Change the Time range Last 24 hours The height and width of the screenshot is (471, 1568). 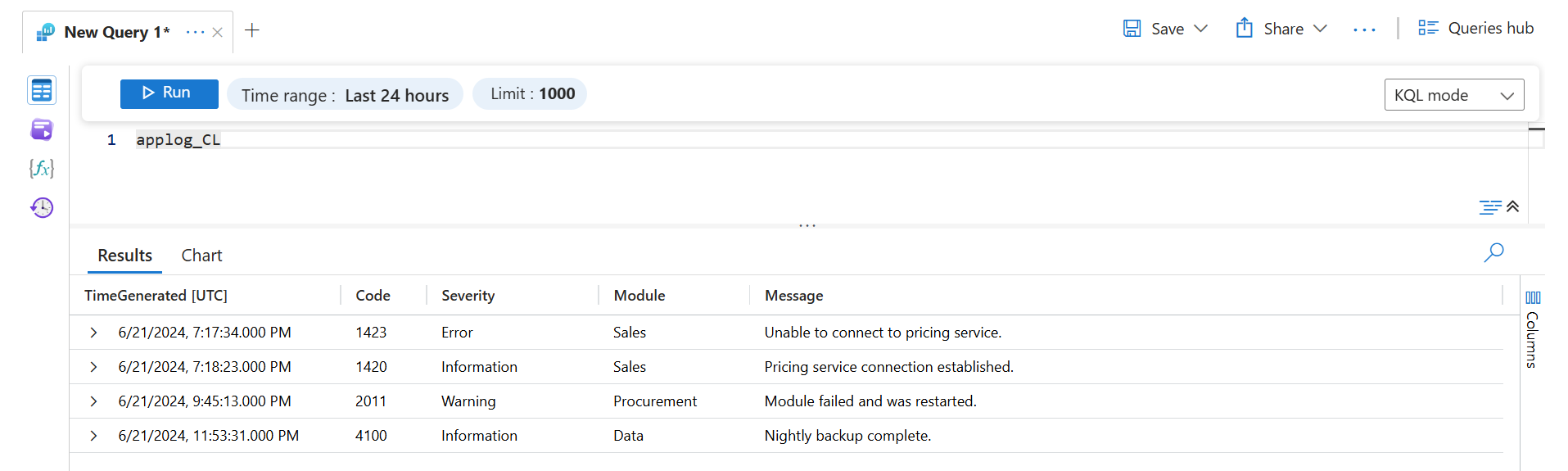(345, 95)
